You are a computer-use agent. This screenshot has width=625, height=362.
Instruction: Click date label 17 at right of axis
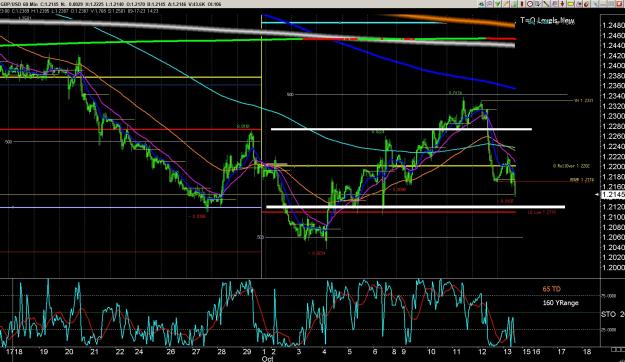tap(561, 352)
